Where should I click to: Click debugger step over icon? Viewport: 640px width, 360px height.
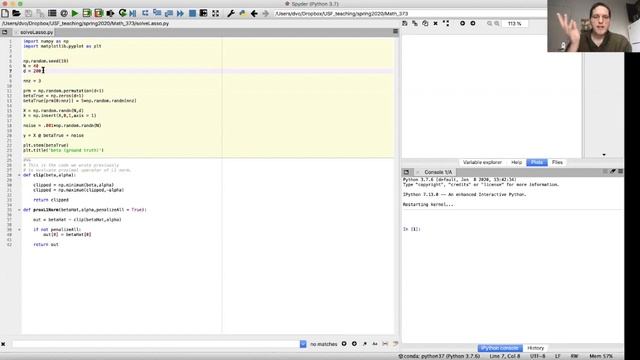145,13
